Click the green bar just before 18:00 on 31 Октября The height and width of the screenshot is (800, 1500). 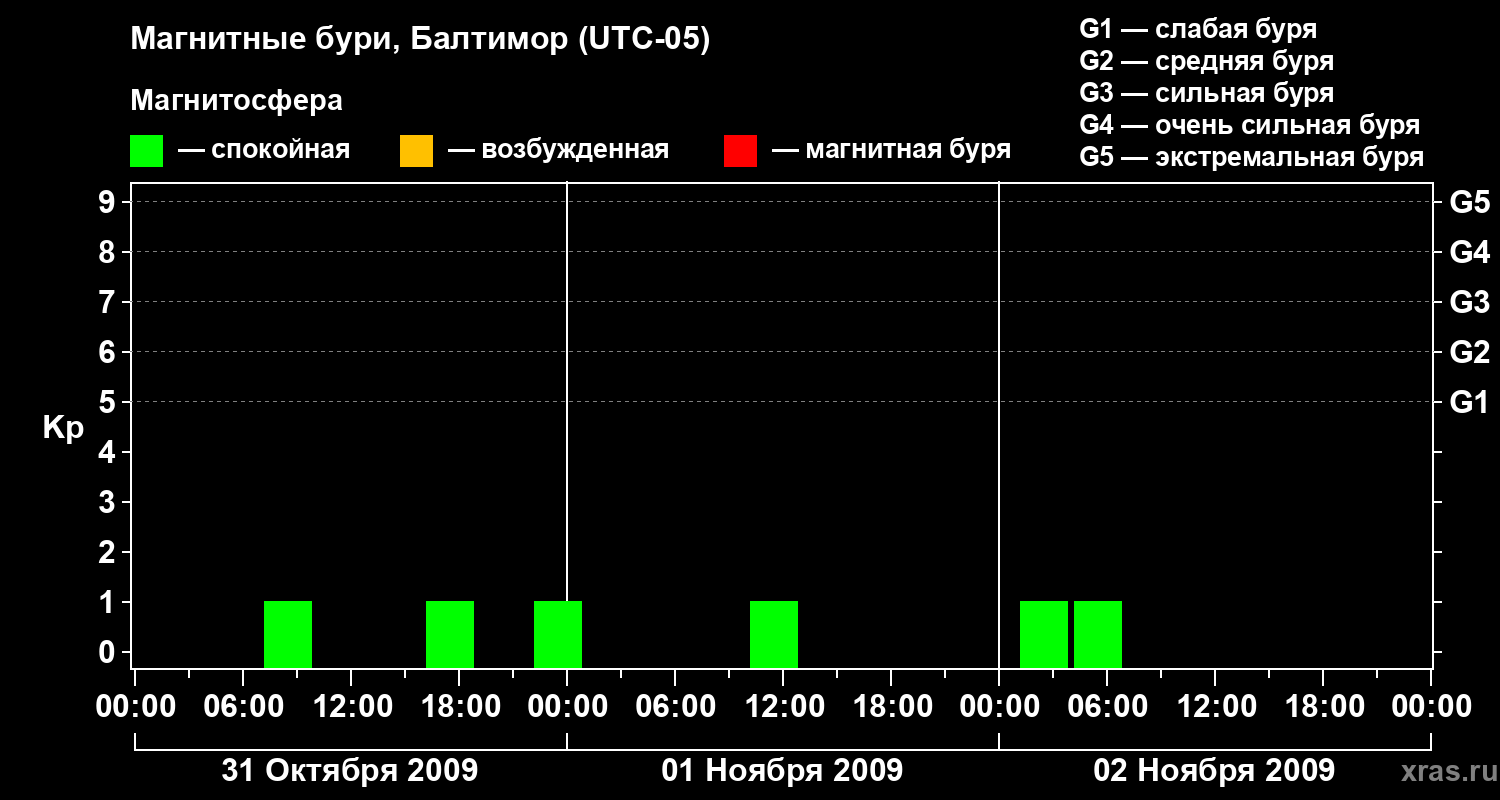[x=450, y=634]
